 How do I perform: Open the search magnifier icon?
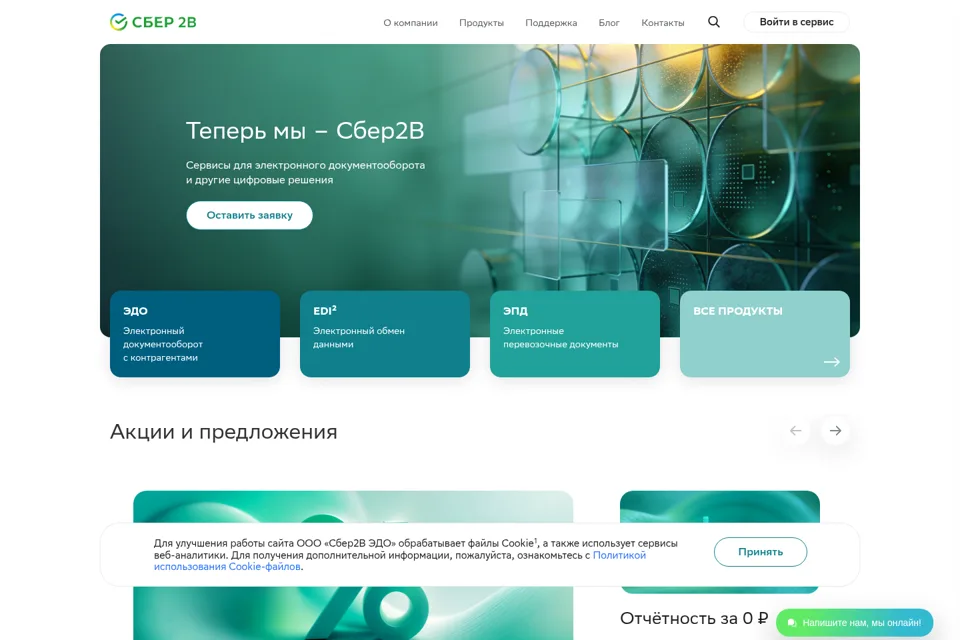pyautogui.click(x=714, y=22)
